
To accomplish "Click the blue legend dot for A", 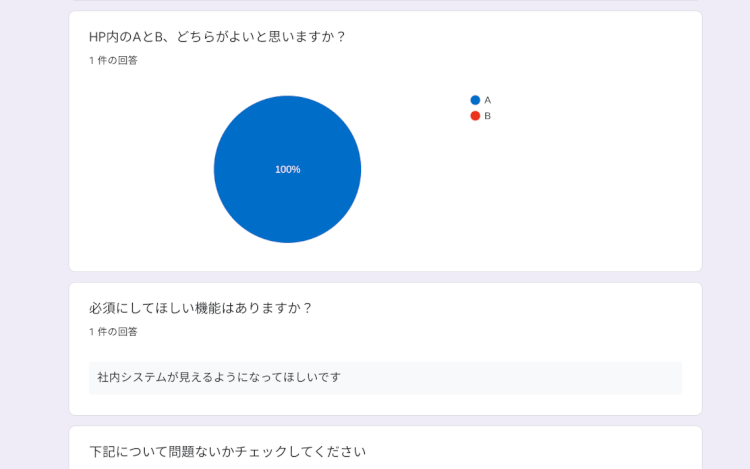I will [475, 100].
